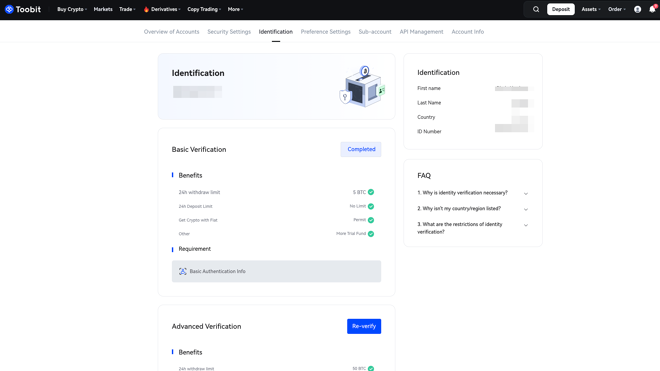
Task: Open the user profile avatar icon
Action: [637, 9]
